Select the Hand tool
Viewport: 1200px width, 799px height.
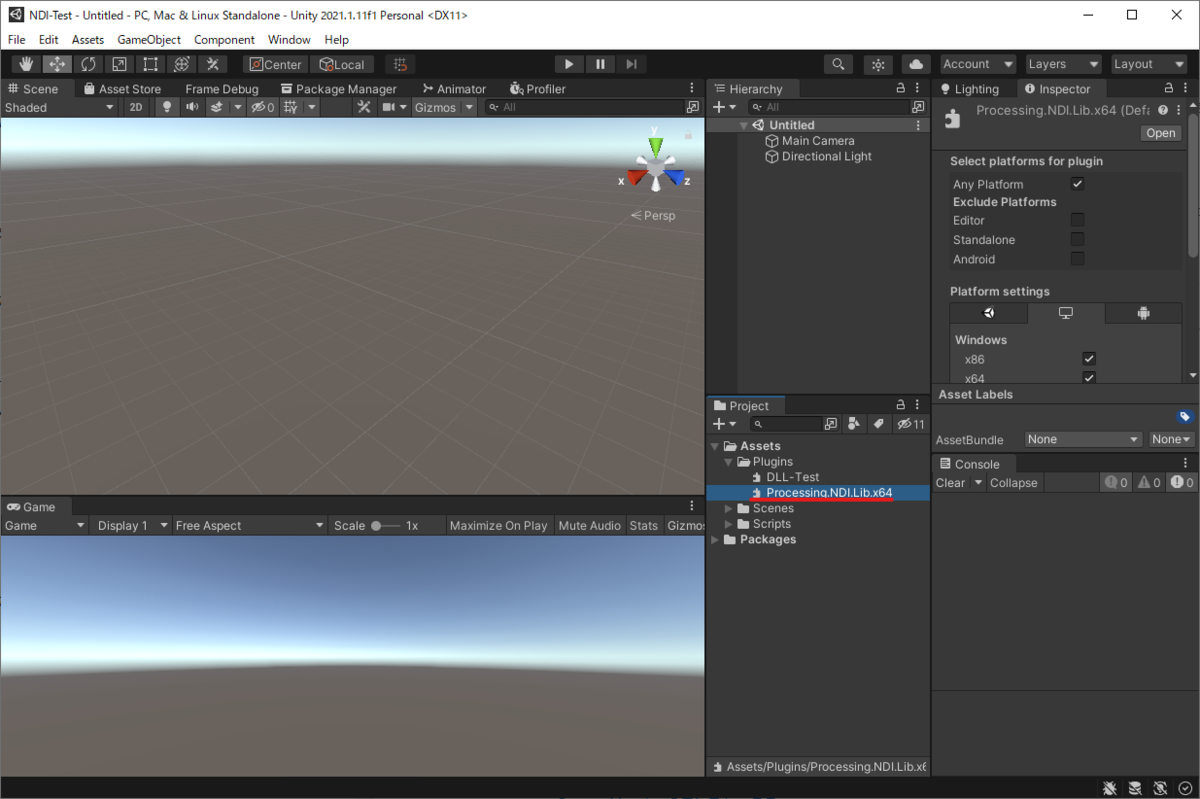pyautogui.click(x=26, y=64)
